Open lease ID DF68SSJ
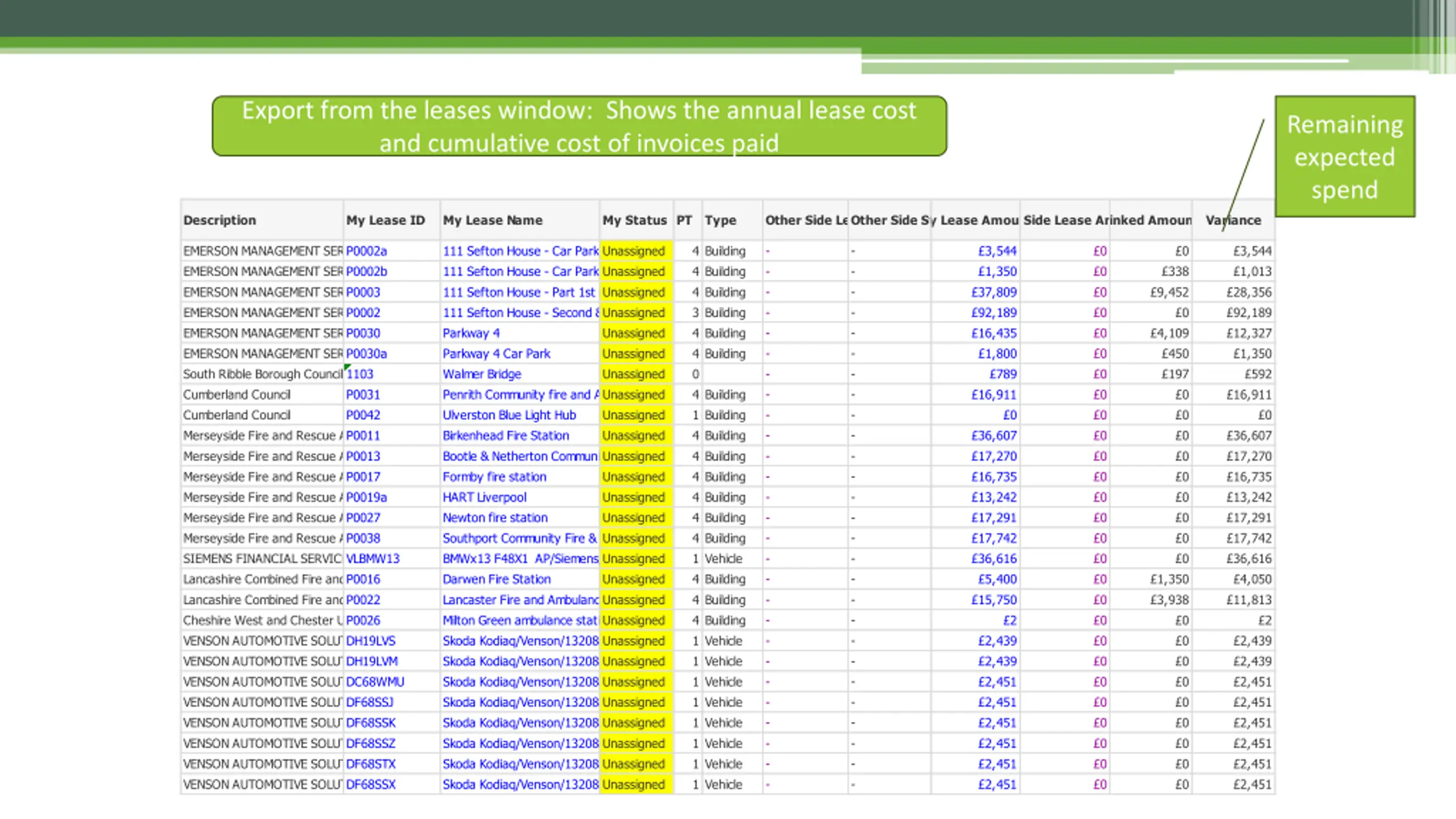The height and width of the screenshot is (819, 1456). click(370, 702)
